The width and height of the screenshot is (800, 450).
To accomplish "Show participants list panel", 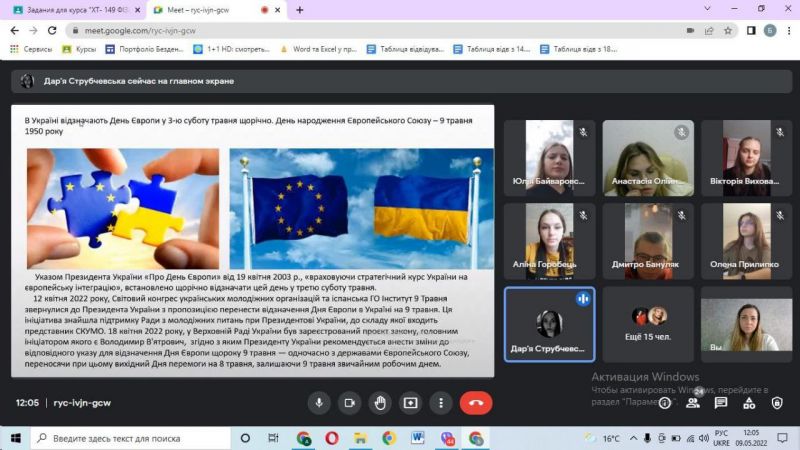I will (x=693, y=404).
